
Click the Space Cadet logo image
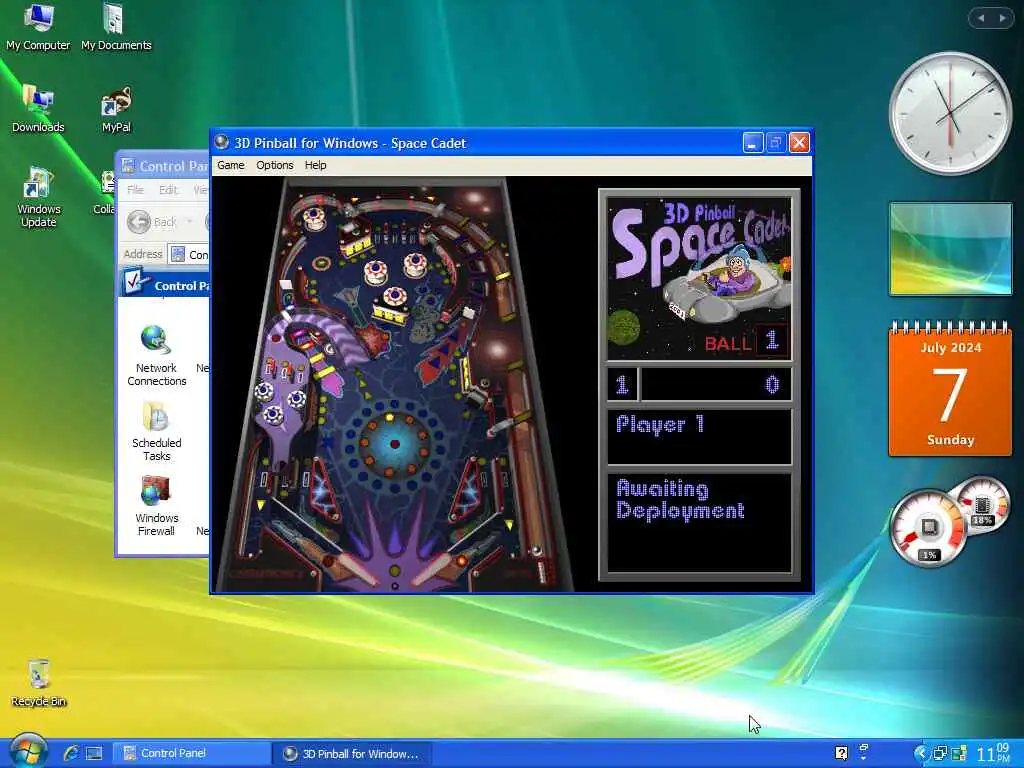(699, 279)
